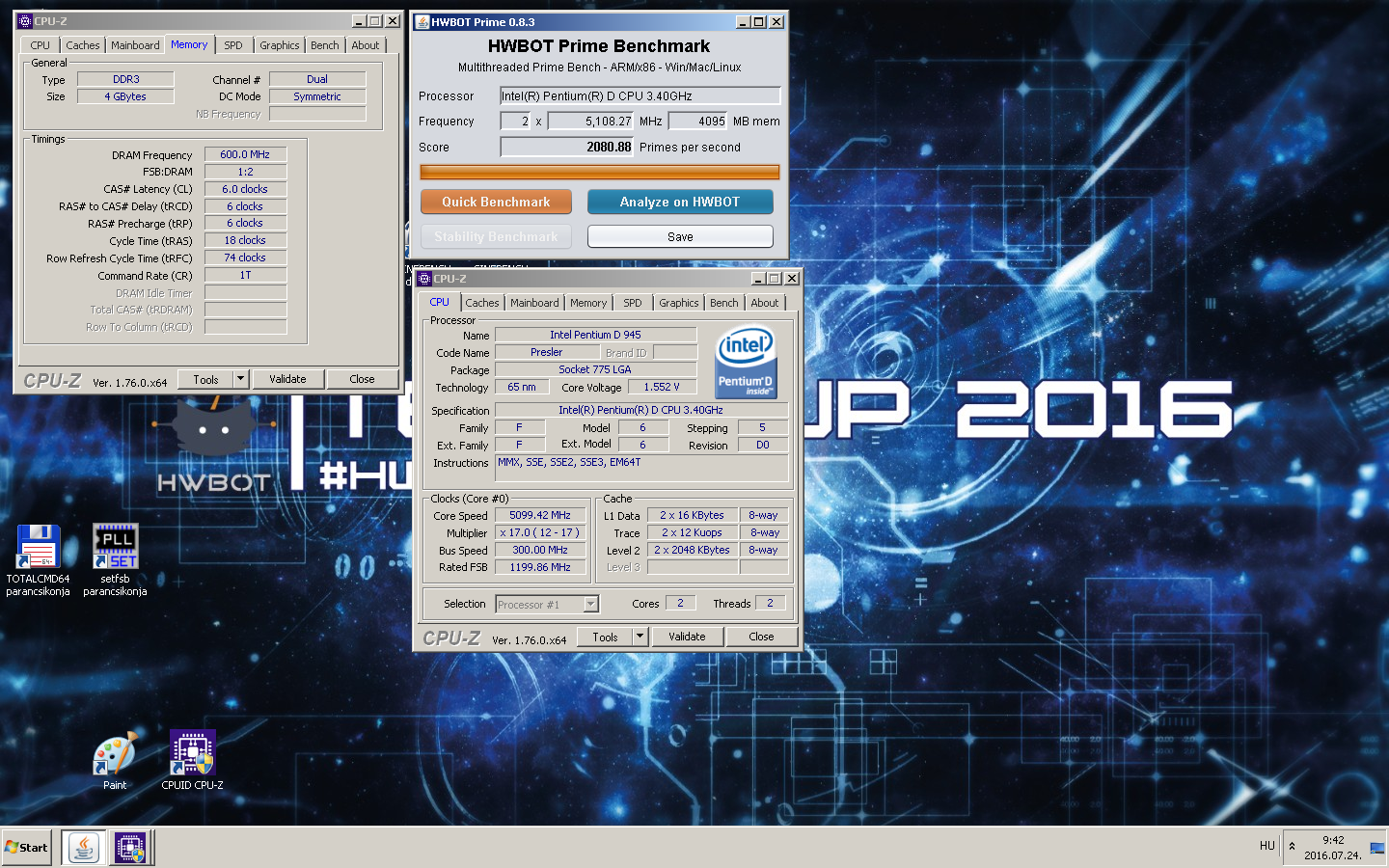Viewport: 1389px width, 868px height.
Task: Open About tab in memory CPU-Z window
Action: click(x=366, y=45)
